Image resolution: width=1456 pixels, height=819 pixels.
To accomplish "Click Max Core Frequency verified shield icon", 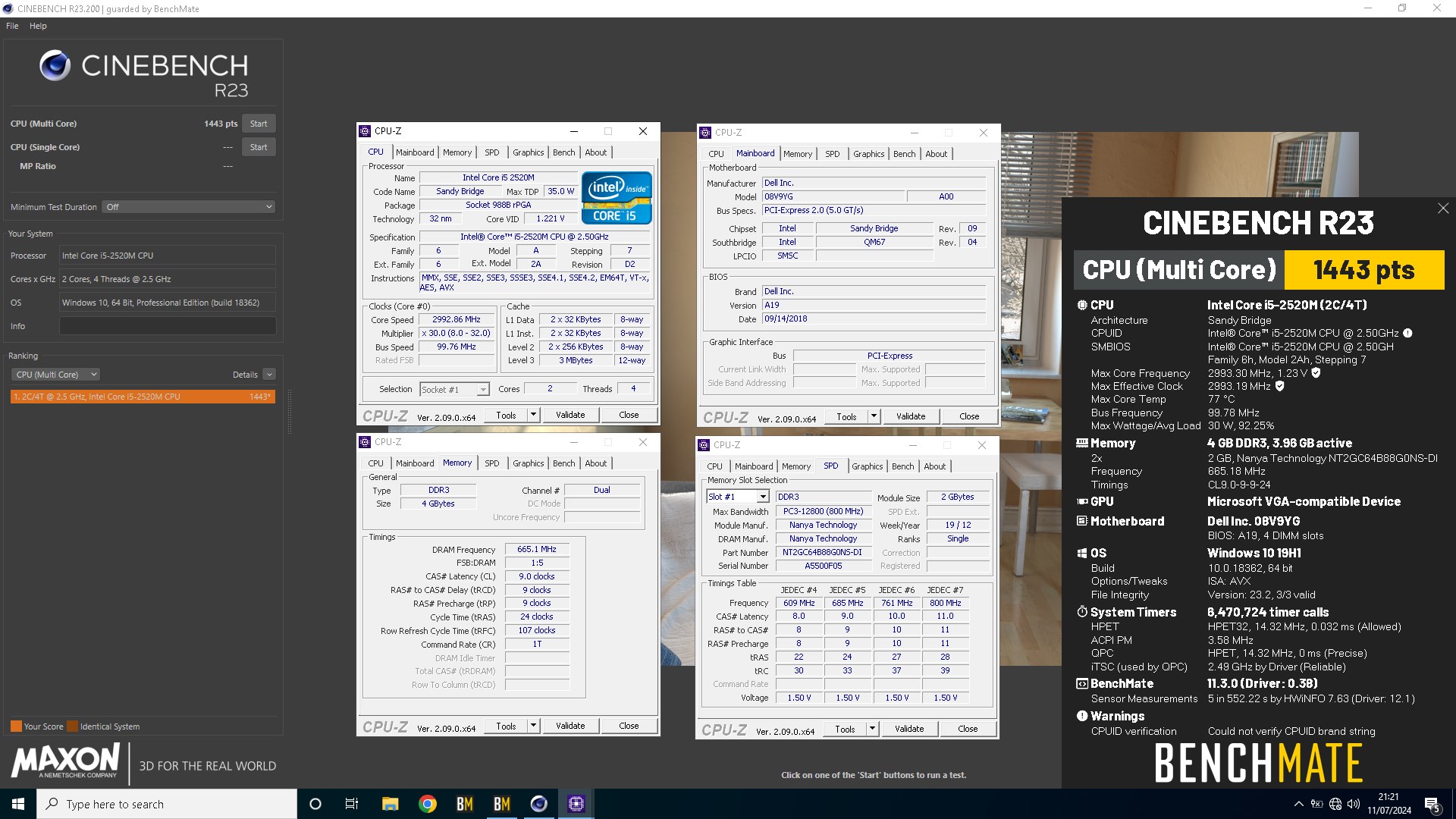I will tap(1316, 373).
